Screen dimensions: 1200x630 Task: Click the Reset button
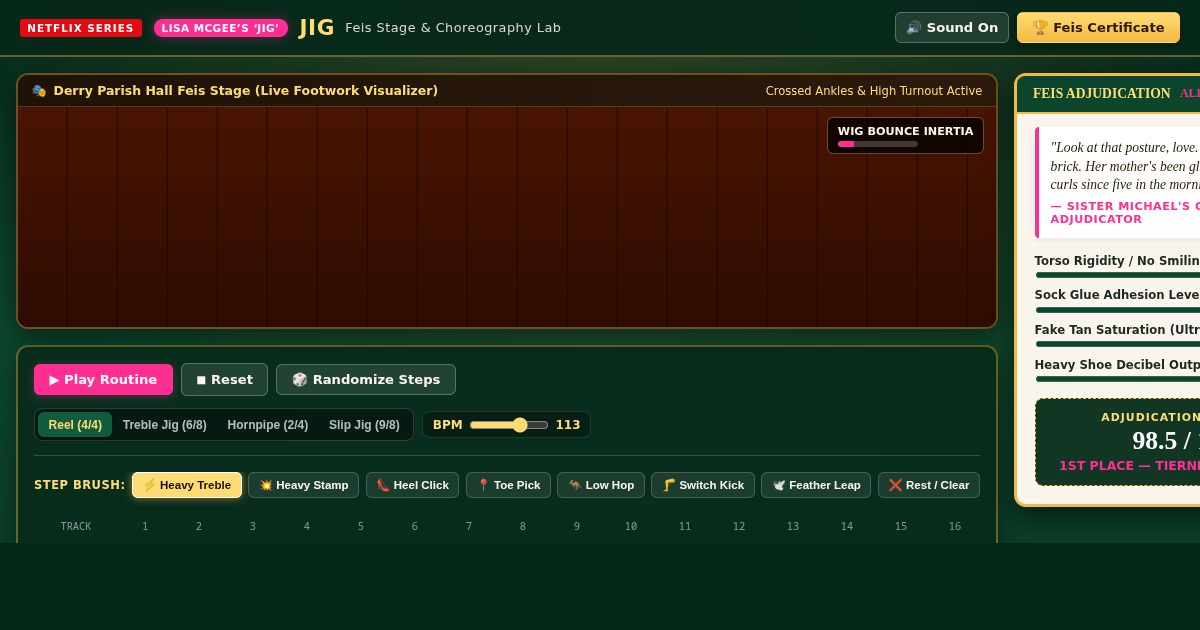point(224,380)
